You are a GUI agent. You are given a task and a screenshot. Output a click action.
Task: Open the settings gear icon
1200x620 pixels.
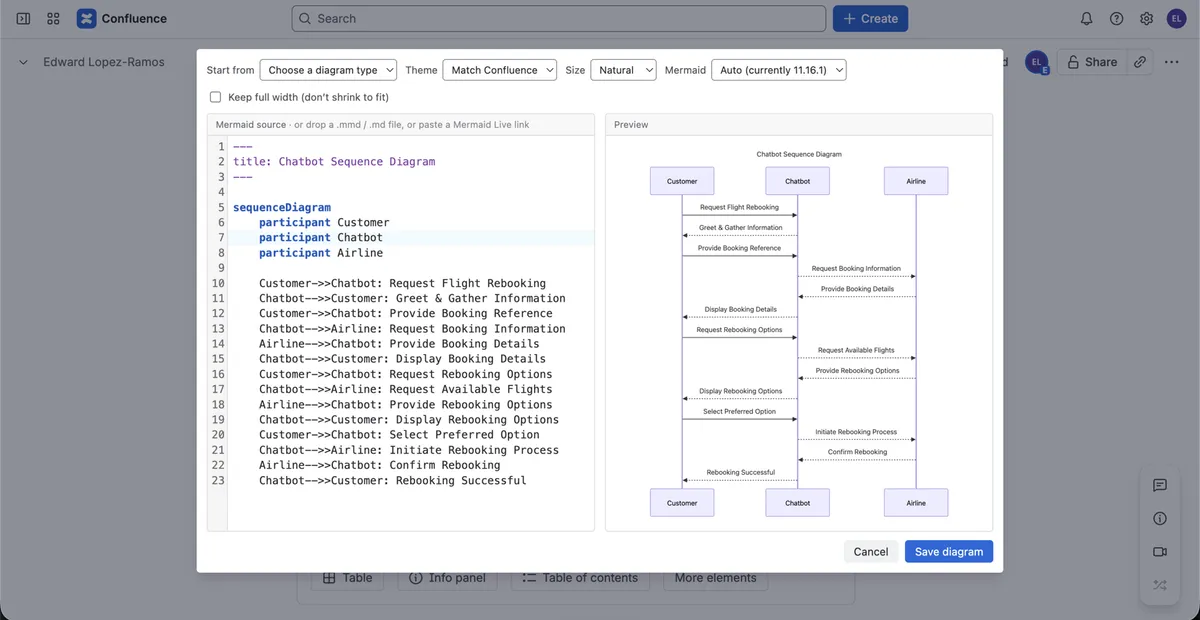[x=1146, y=18]
